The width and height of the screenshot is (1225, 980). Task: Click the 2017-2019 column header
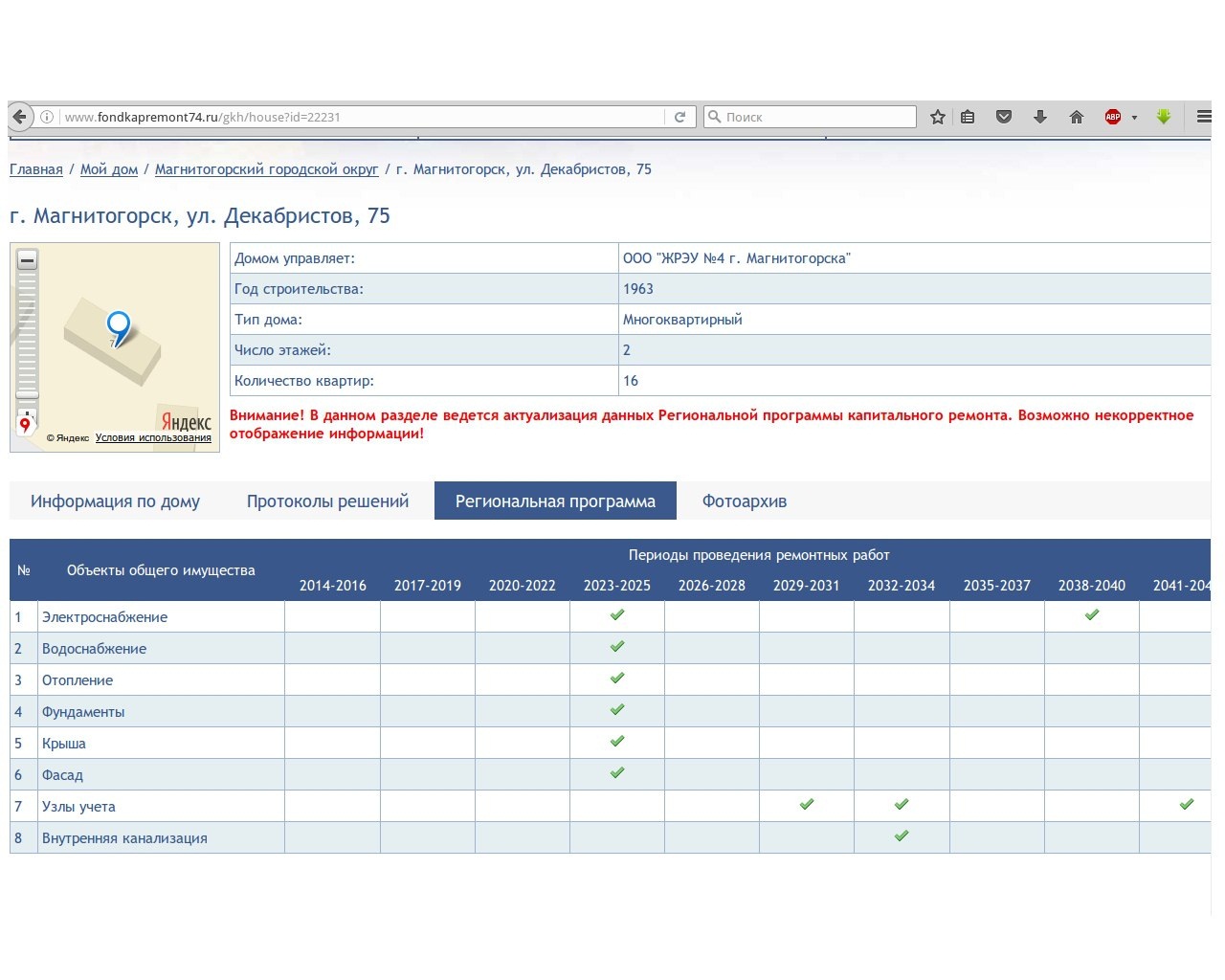coord(428,586)
